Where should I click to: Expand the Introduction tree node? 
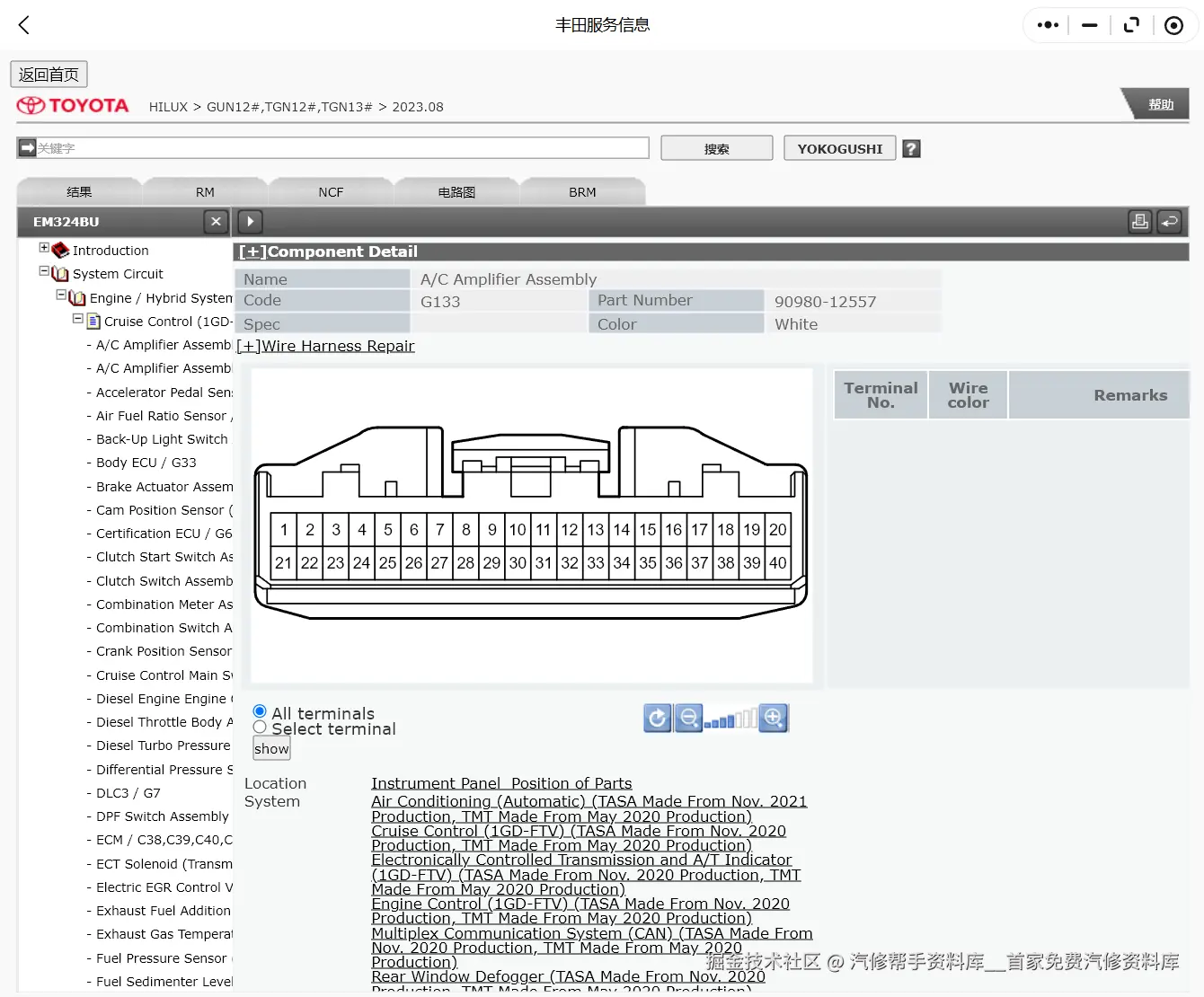[x=43, y=248]
